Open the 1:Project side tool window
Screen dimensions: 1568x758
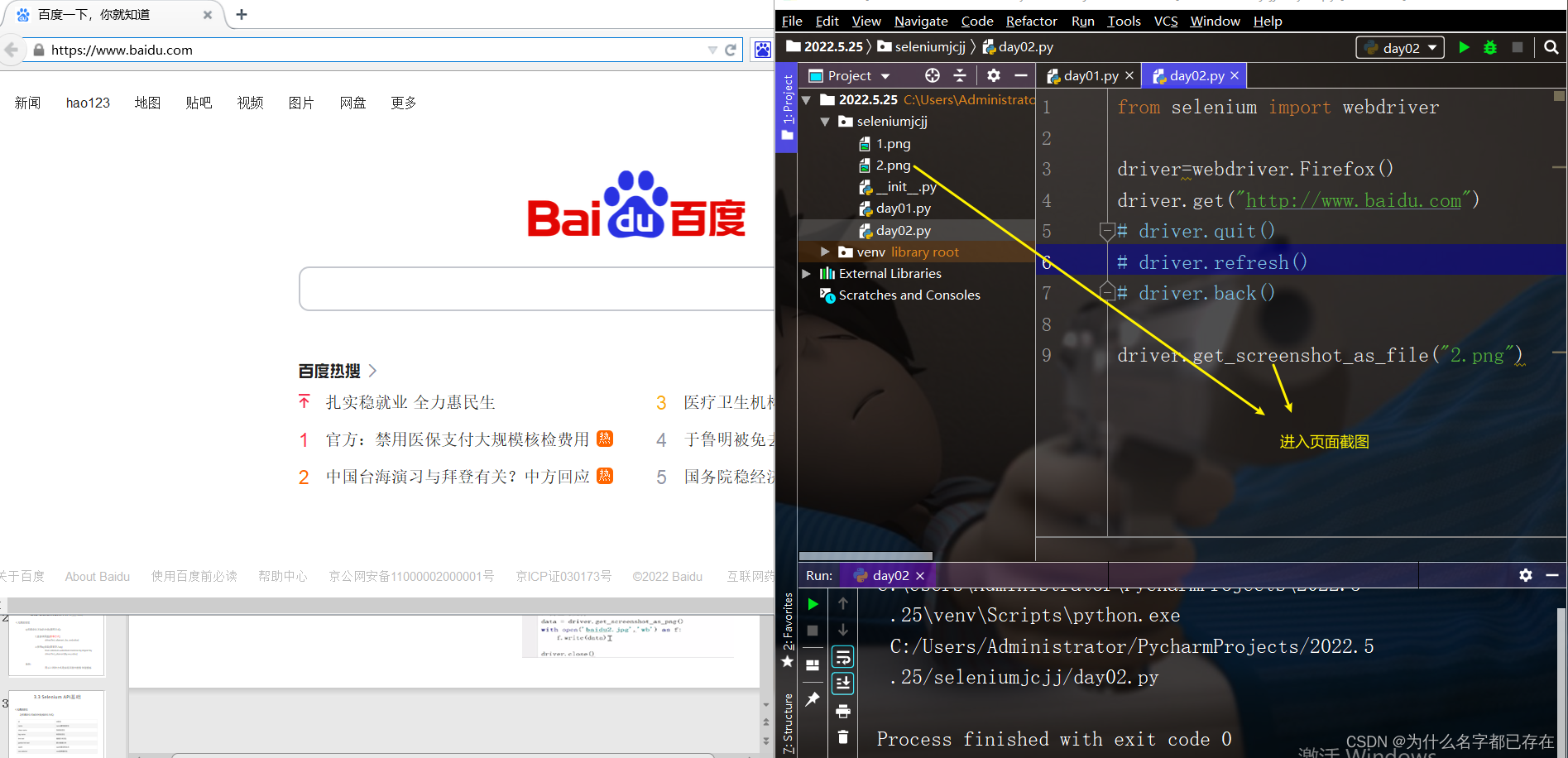(x=787, y=108)
